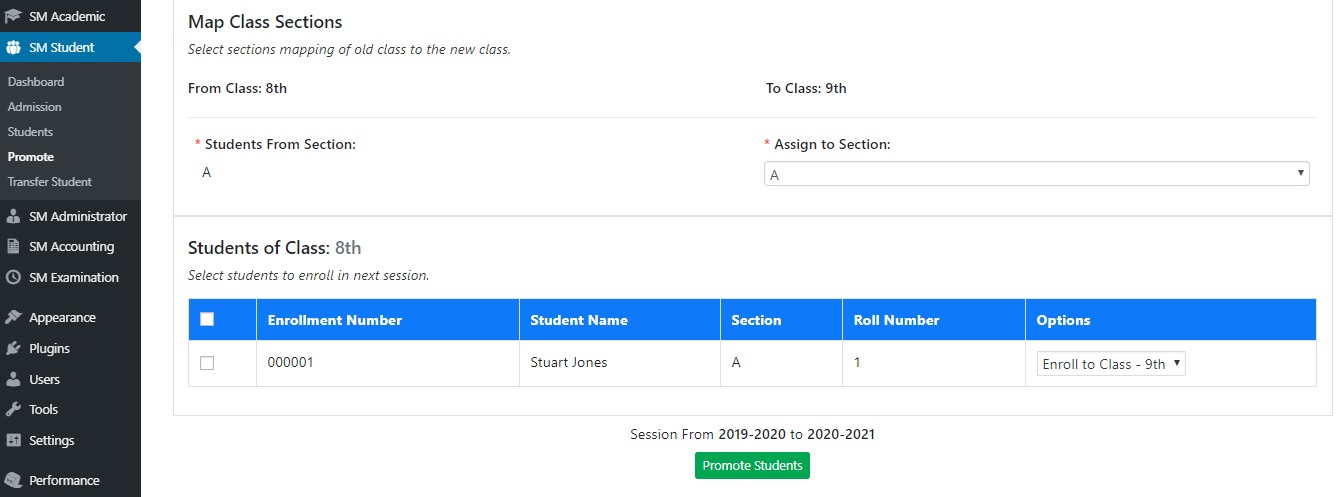
Task: Click the Settings sliders icon
Action: click(x=13, y=441)
